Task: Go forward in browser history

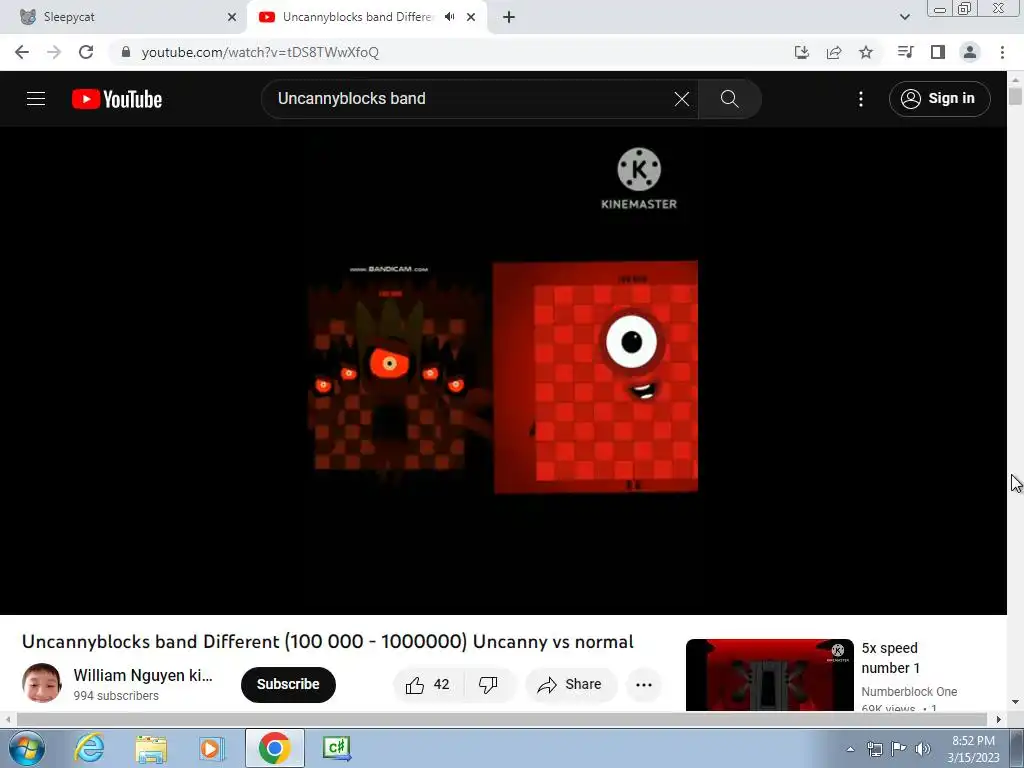Action: tap(54, 52)
